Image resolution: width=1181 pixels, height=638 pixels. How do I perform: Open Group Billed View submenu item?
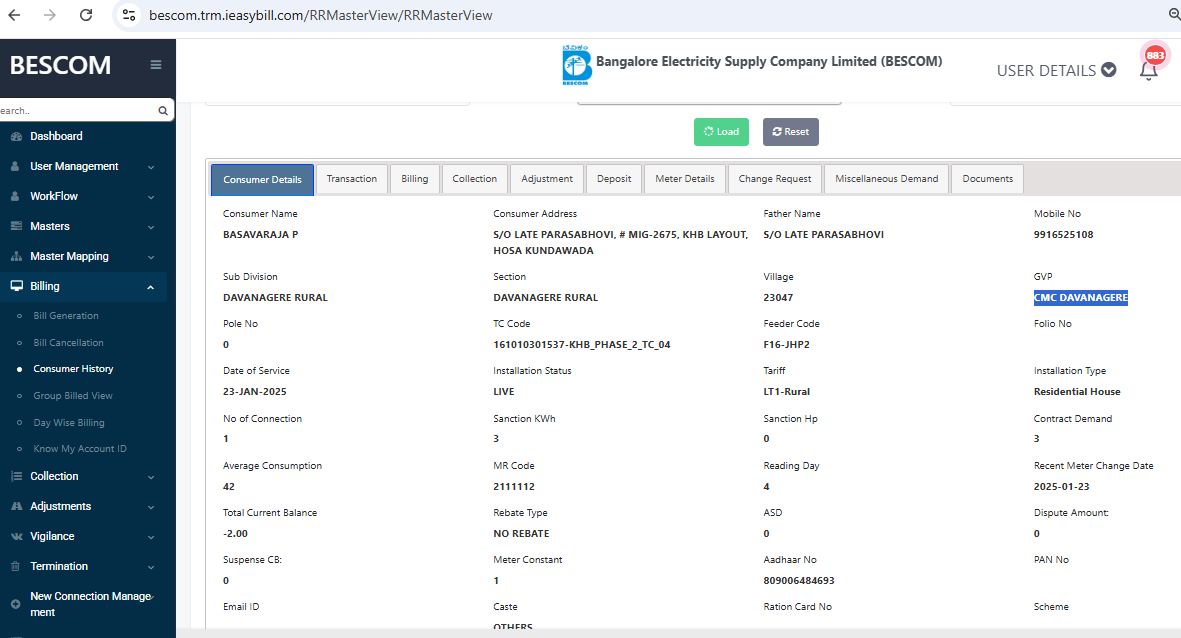click(x=72, y=395)
